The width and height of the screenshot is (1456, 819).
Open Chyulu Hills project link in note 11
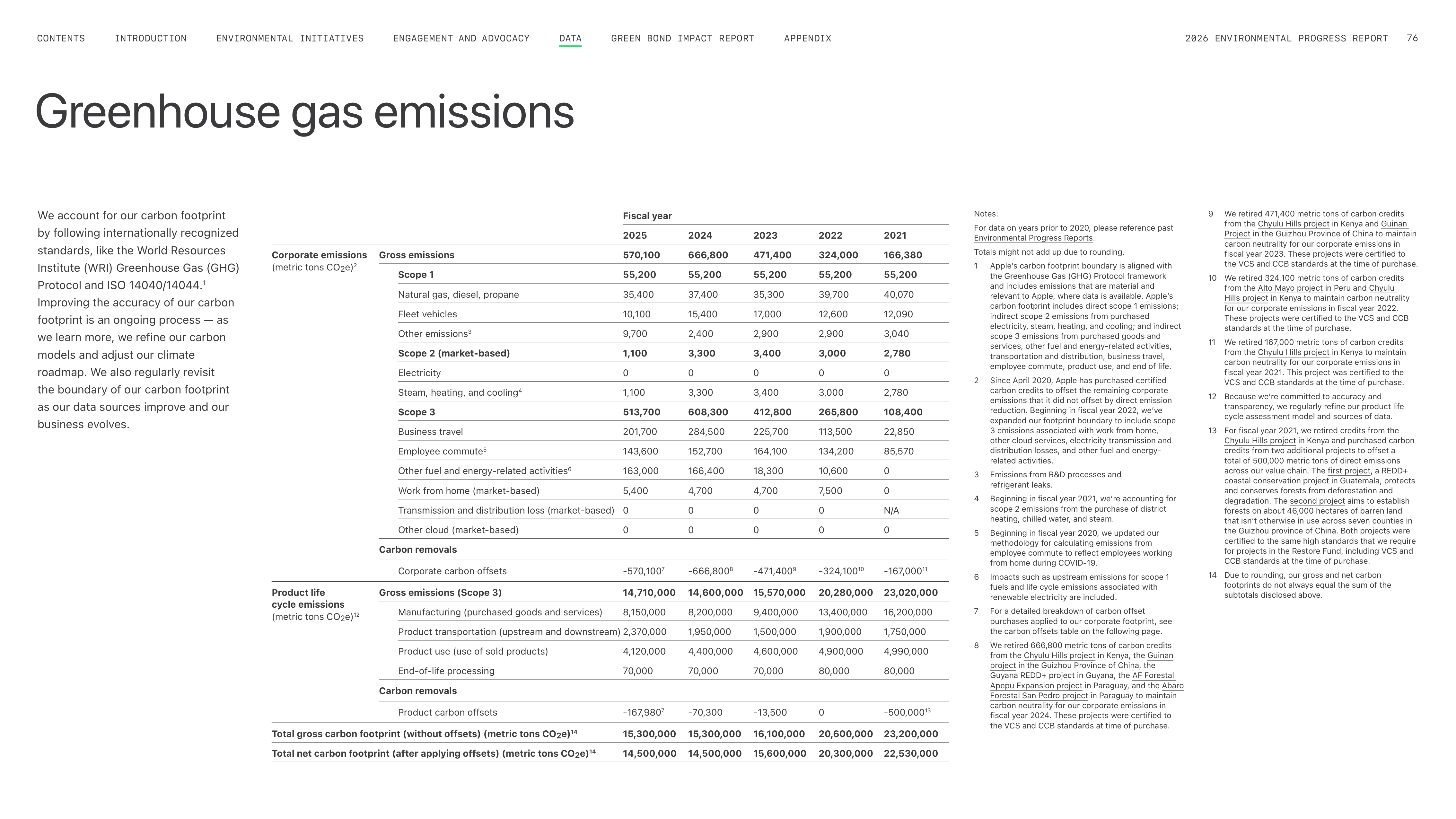point(1294,353)
